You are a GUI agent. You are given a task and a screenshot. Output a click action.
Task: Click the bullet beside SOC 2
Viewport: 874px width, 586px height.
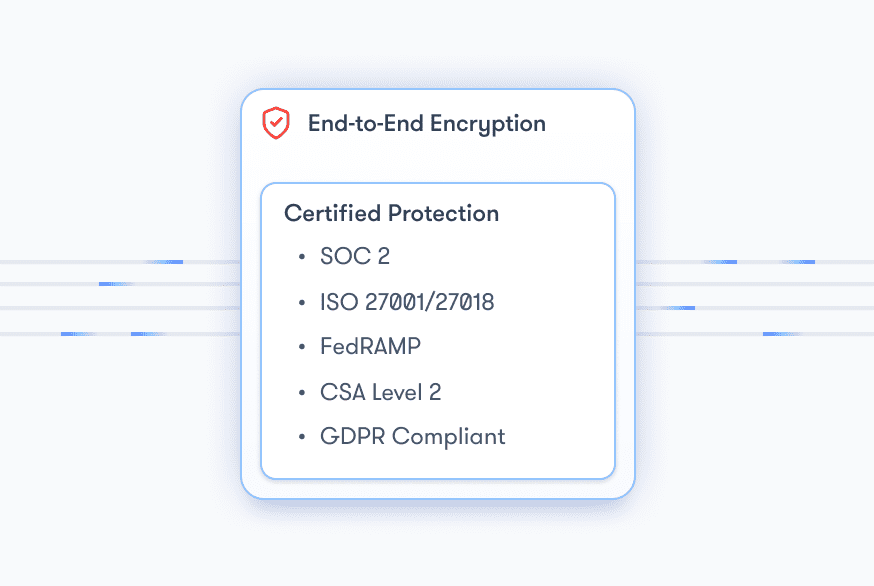[302, 256]
